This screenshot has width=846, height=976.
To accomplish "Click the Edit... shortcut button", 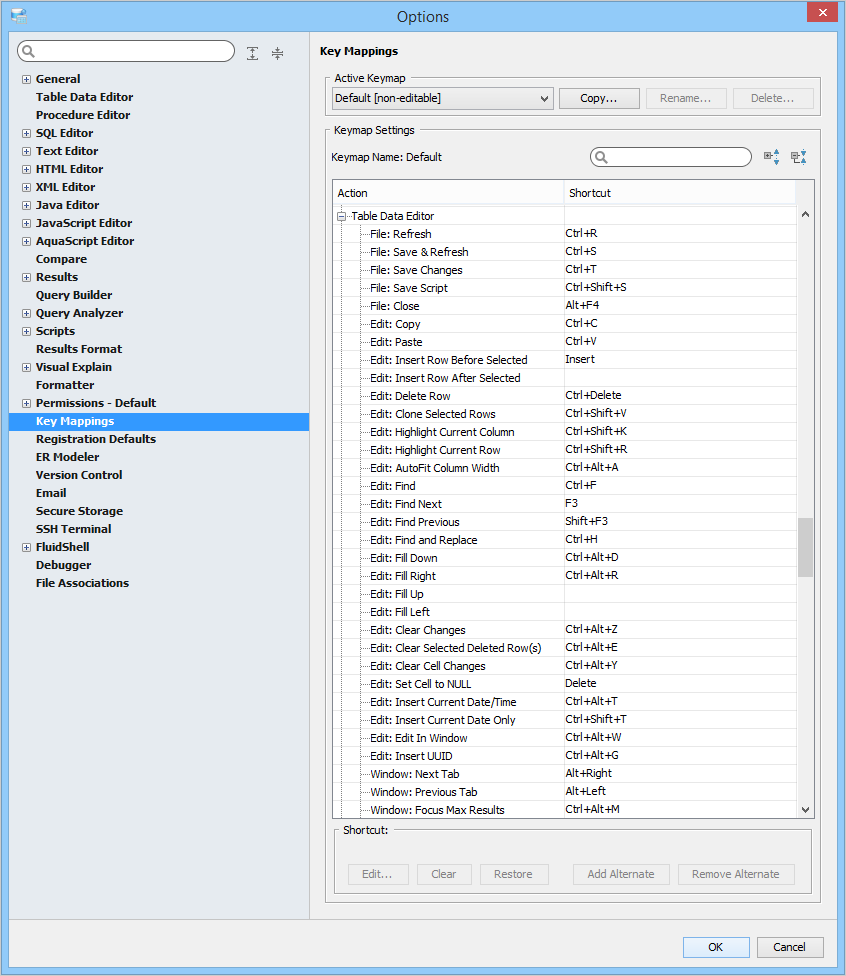I will 378,875.
